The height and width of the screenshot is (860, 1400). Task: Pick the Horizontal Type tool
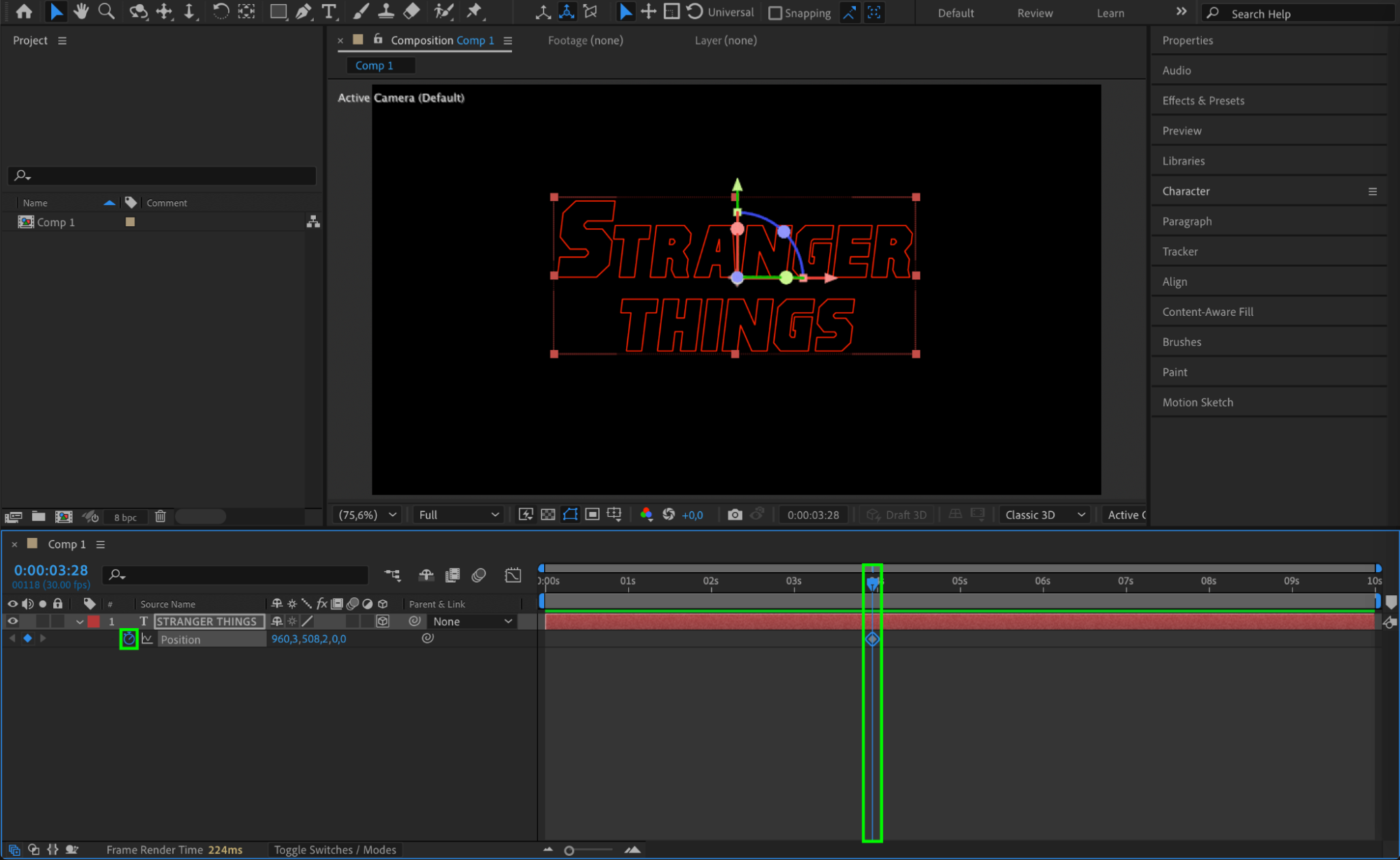(x=328, y=11)
